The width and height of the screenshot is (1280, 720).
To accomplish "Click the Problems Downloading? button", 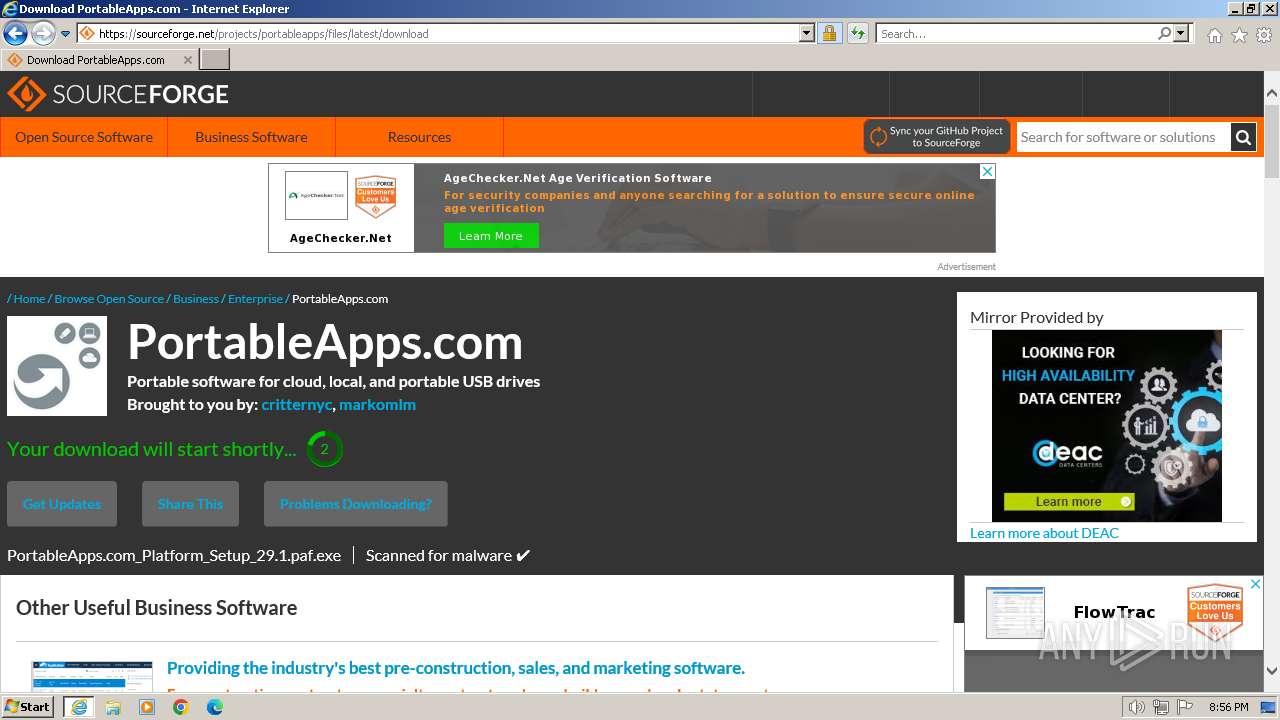I will pos(356,504).
